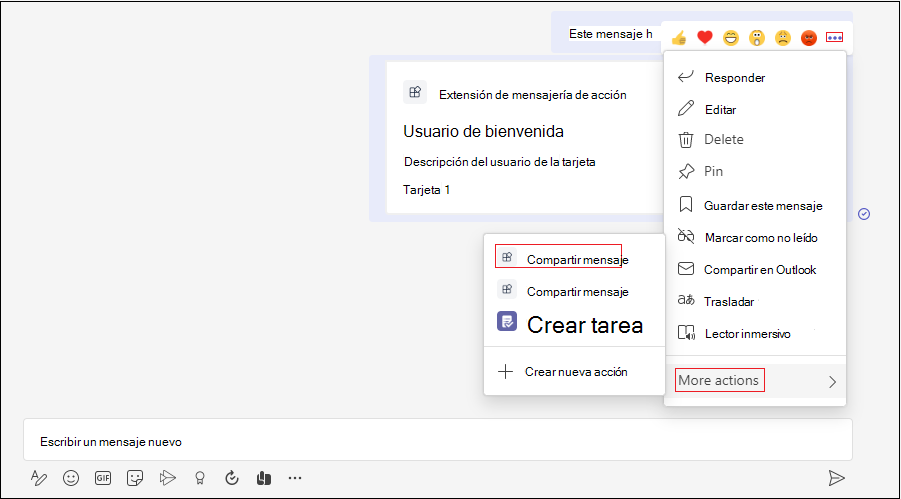The image size is (901, 499).
Task: Open the three-dot more options button
Action: 834,37
